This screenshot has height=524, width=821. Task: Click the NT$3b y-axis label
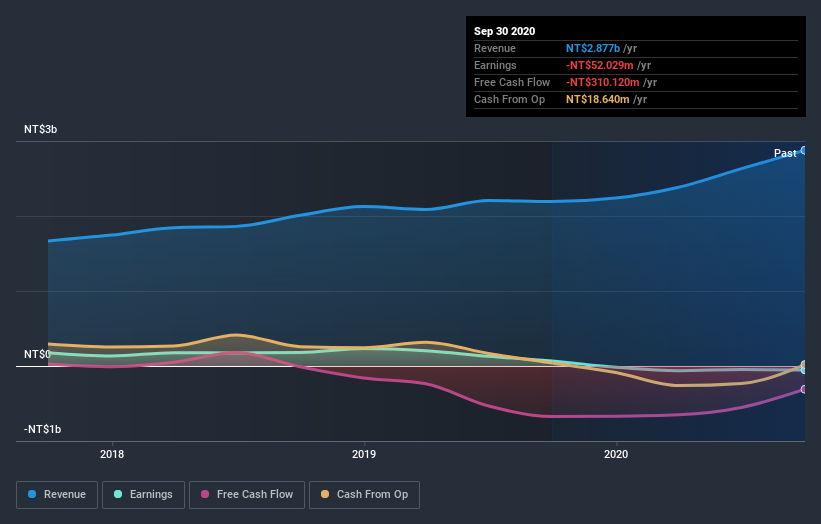click(40, 129)
